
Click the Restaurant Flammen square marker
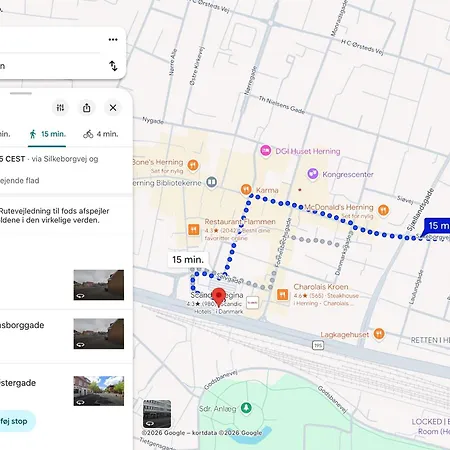pos(194,229)
